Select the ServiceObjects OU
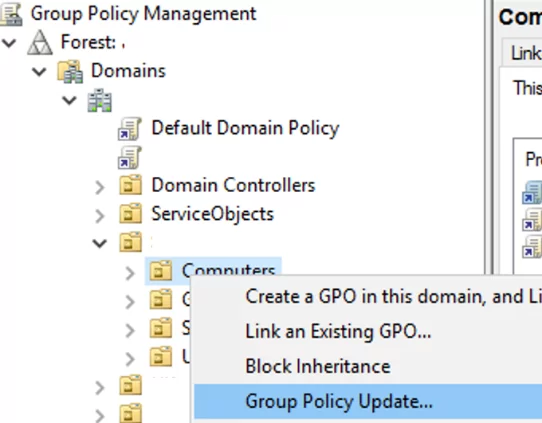The width and height of the screenshot is (542, 423). pyautogui.click(x=213, y=214)
